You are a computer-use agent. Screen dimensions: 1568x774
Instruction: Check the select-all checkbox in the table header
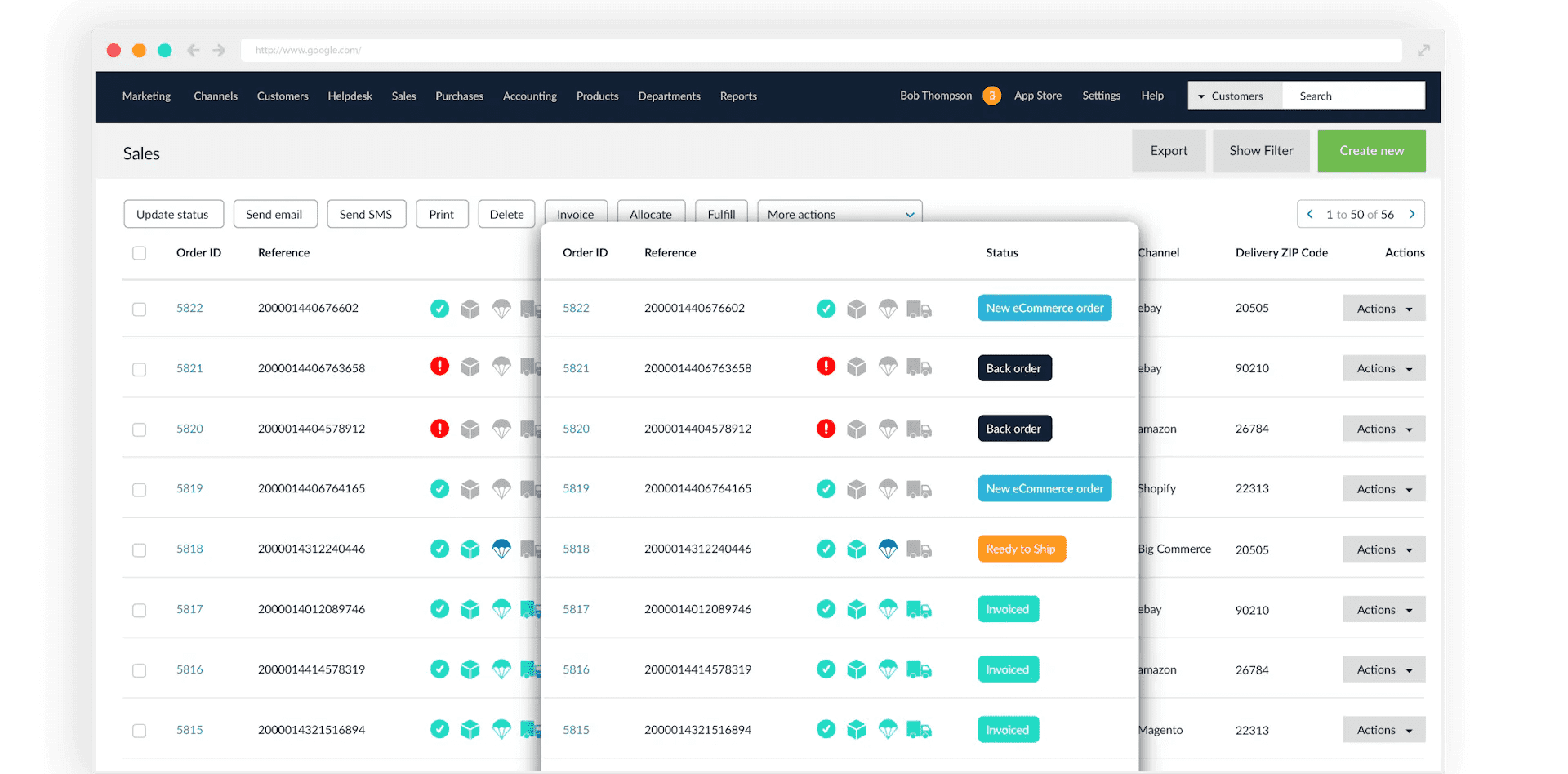[x=139, y=253]
